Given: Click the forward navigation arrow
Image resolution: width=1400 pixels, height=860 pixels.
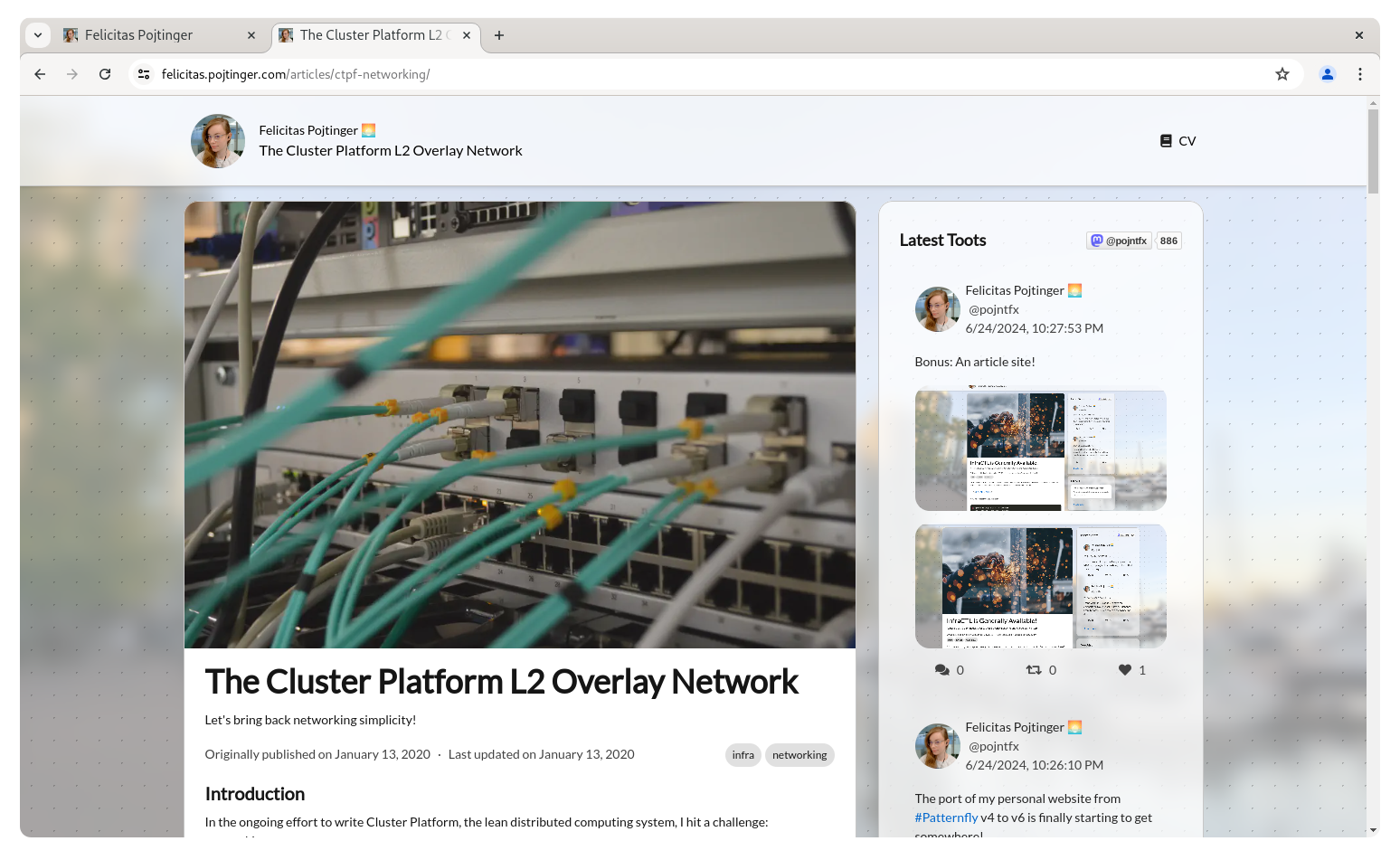Looking at the screenshot, I should point(72,74).
